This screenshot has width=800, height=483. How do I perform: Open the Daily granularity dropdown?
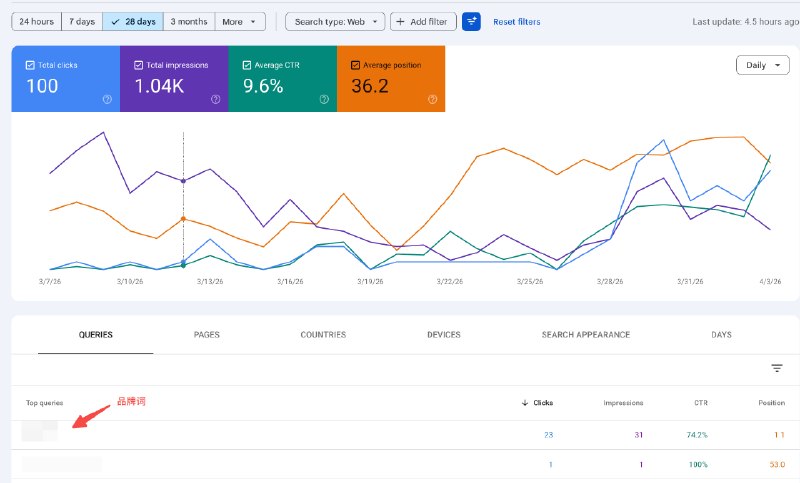(762, 65)
